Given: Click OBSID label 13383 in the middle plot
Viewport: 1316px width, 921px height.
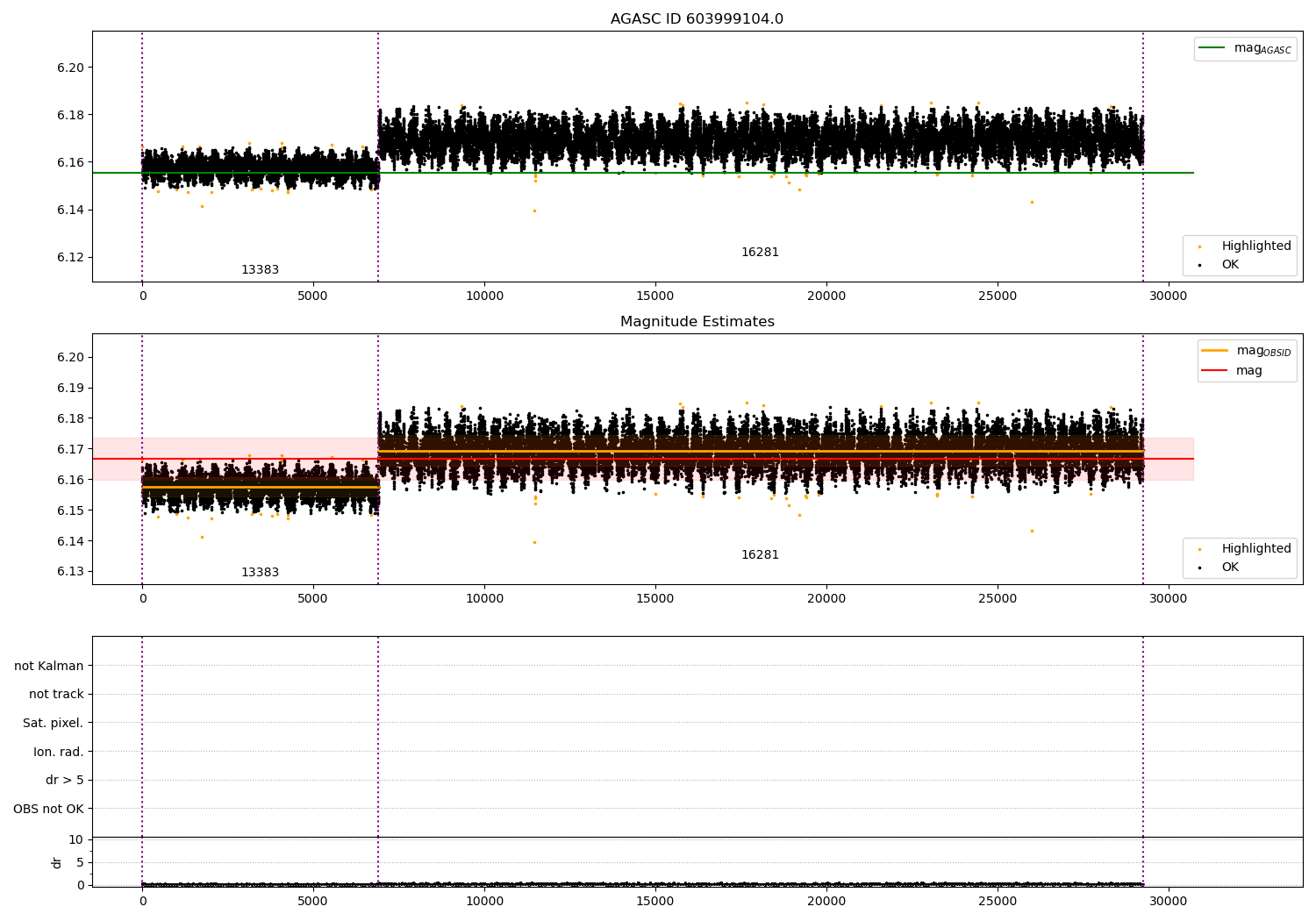Looking at the screenshot, I should (260, 573).
